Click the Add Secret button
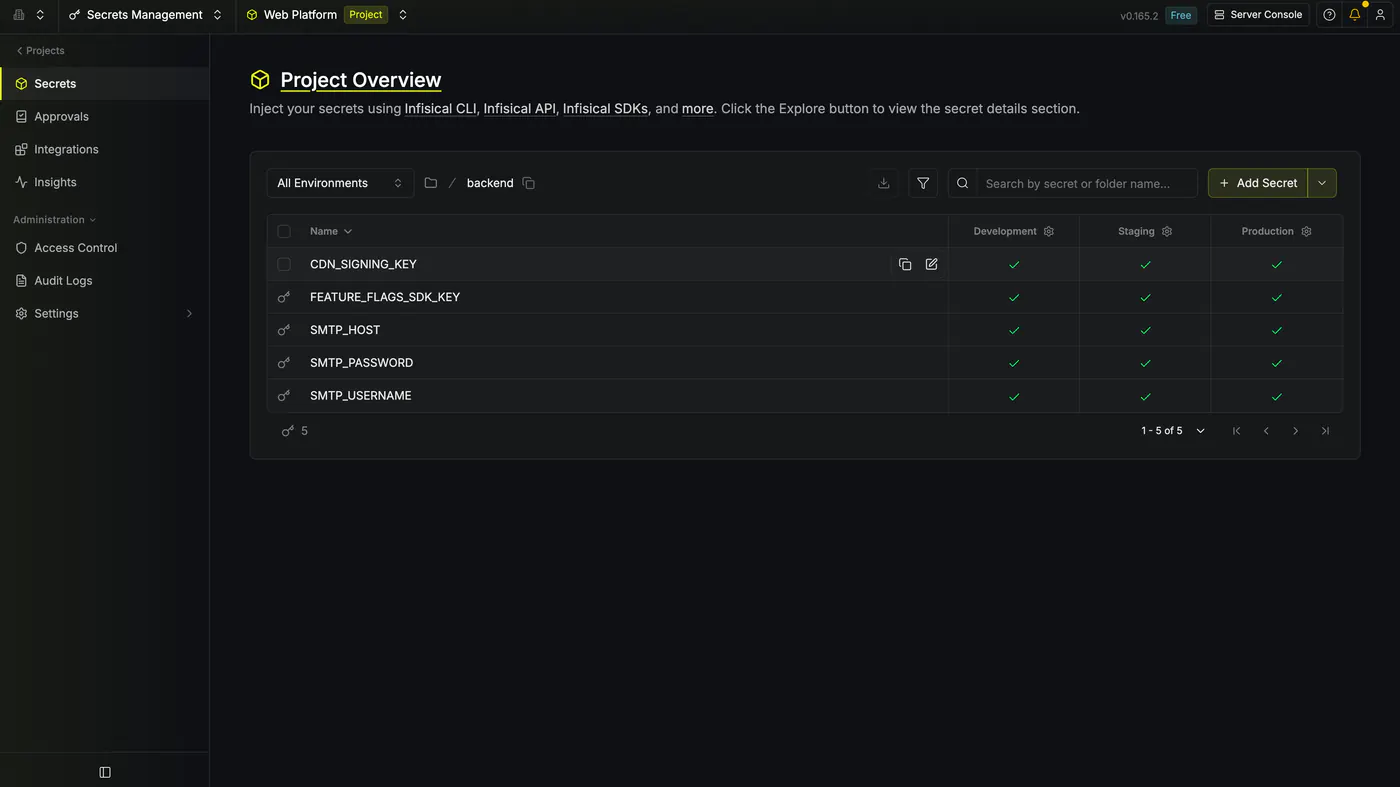The width and height of the screenshot is (1400, 787). pos(1258,183)
